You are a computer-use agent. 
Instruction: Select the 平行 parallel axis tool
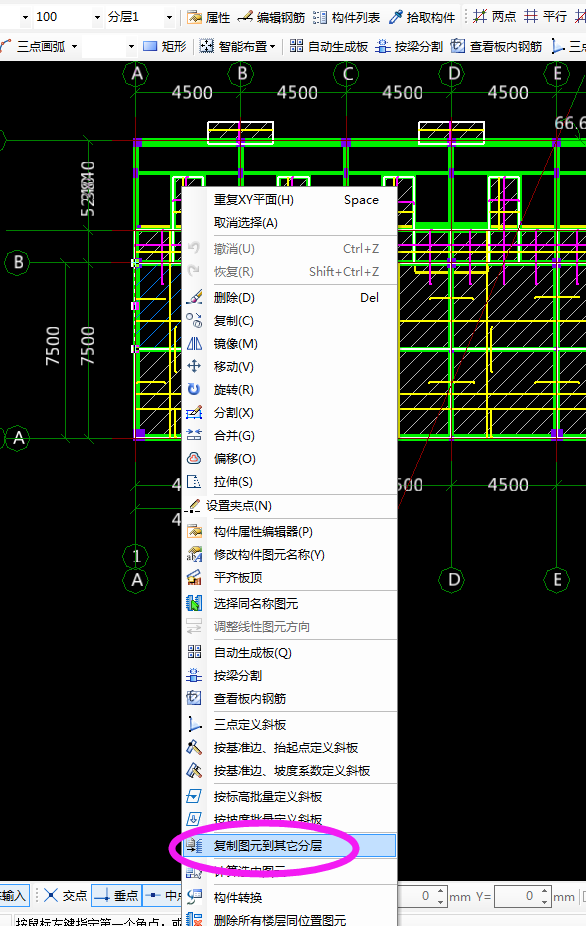[x=545, y=17]
